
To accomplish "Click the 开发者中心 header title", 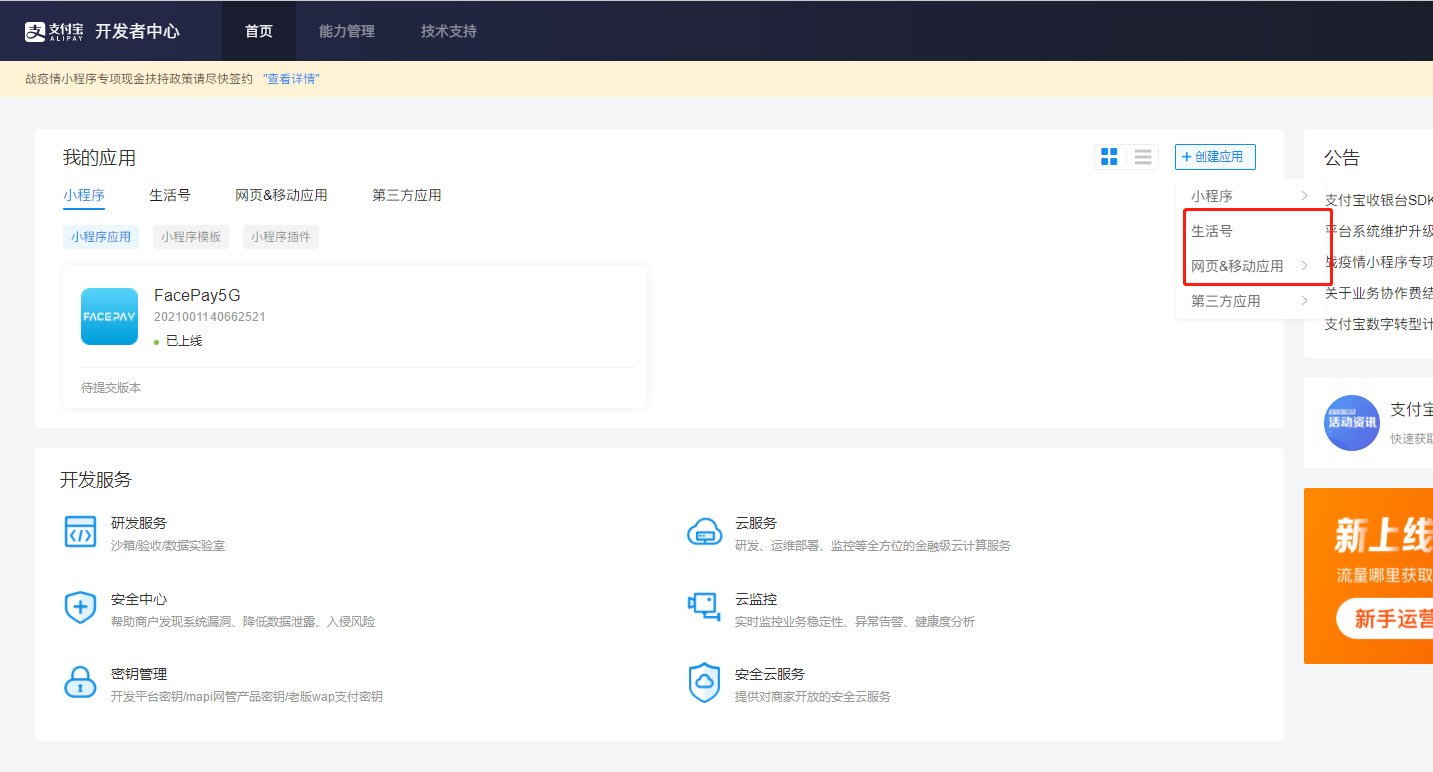I will [137, 31].
